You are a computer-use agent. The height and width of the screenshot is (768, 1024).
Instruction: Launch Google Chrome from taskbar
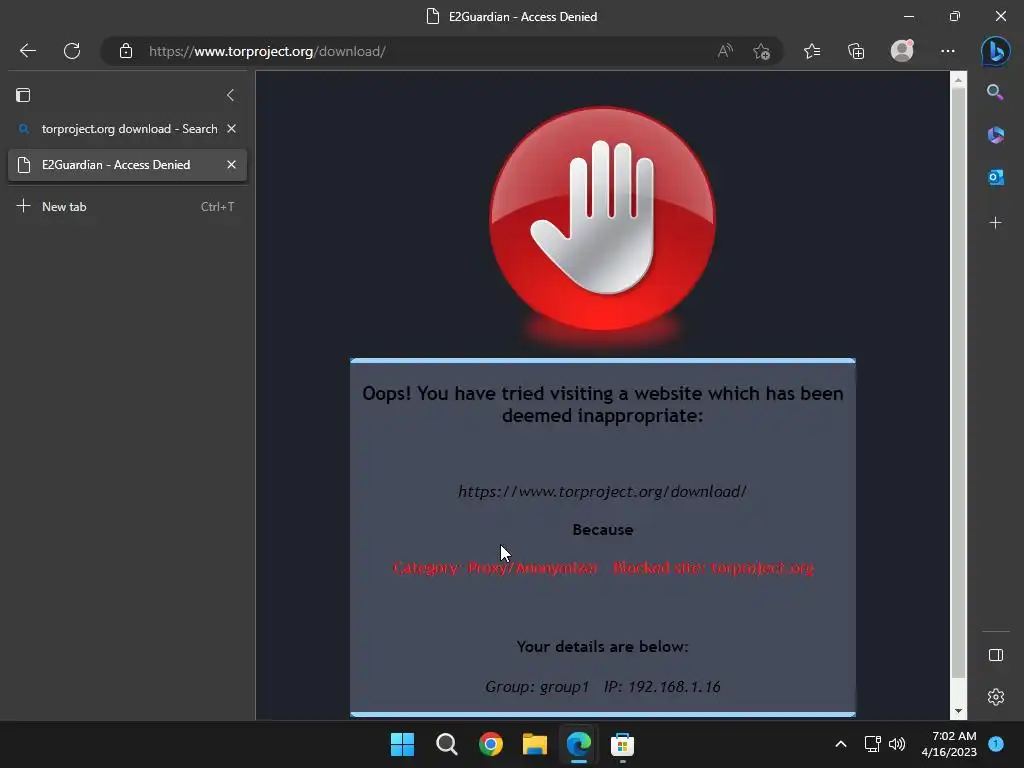[490, 744]
